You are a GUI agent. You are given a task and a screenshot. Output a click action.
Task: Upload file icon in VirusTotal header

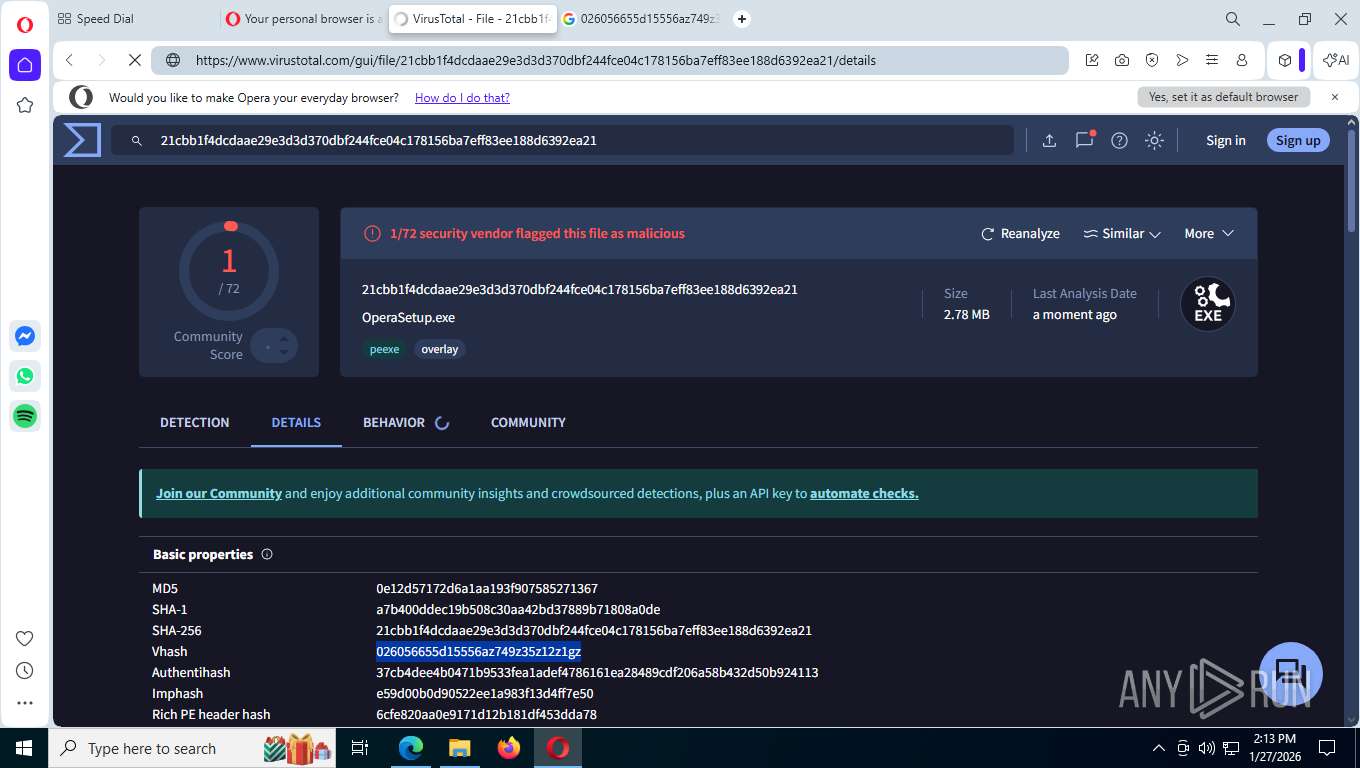(1049, 140)
